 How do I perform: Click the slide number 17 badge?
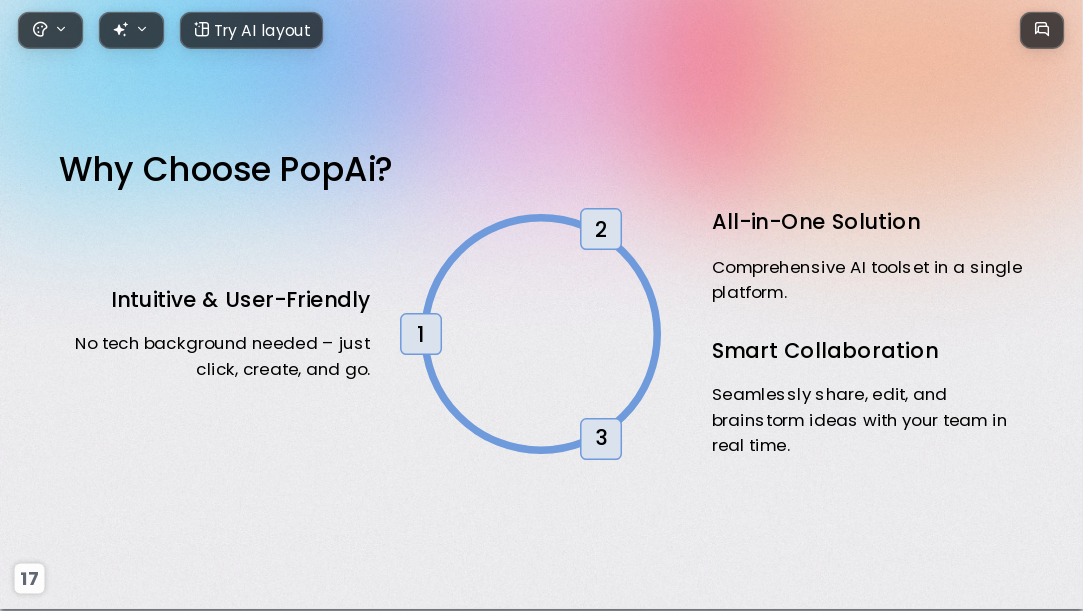(x=29, y=579)
